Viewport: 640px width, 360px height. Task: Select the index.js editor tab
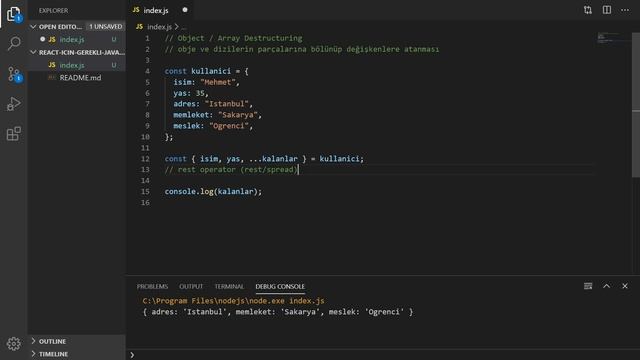click(x=160, y=10)
